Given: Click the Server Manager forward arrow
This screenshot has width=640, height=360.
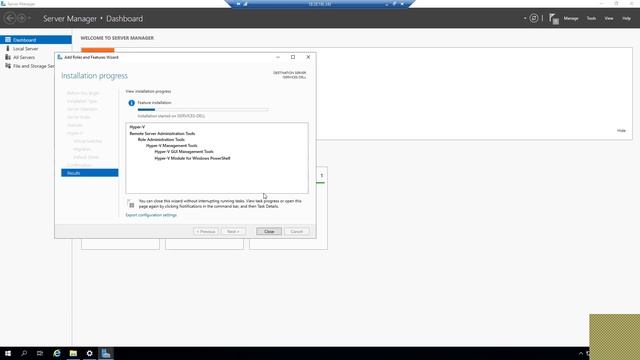Looking at the screenshot, I should [x=21, y=18].
